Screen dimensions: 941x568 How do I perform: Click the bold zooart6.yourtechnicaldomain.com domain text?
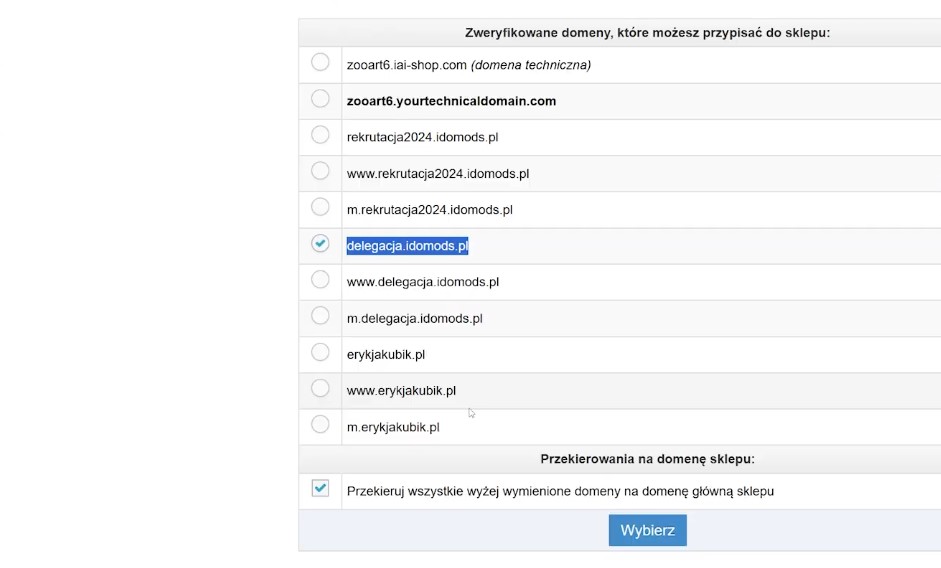click(x=451, y=101)
